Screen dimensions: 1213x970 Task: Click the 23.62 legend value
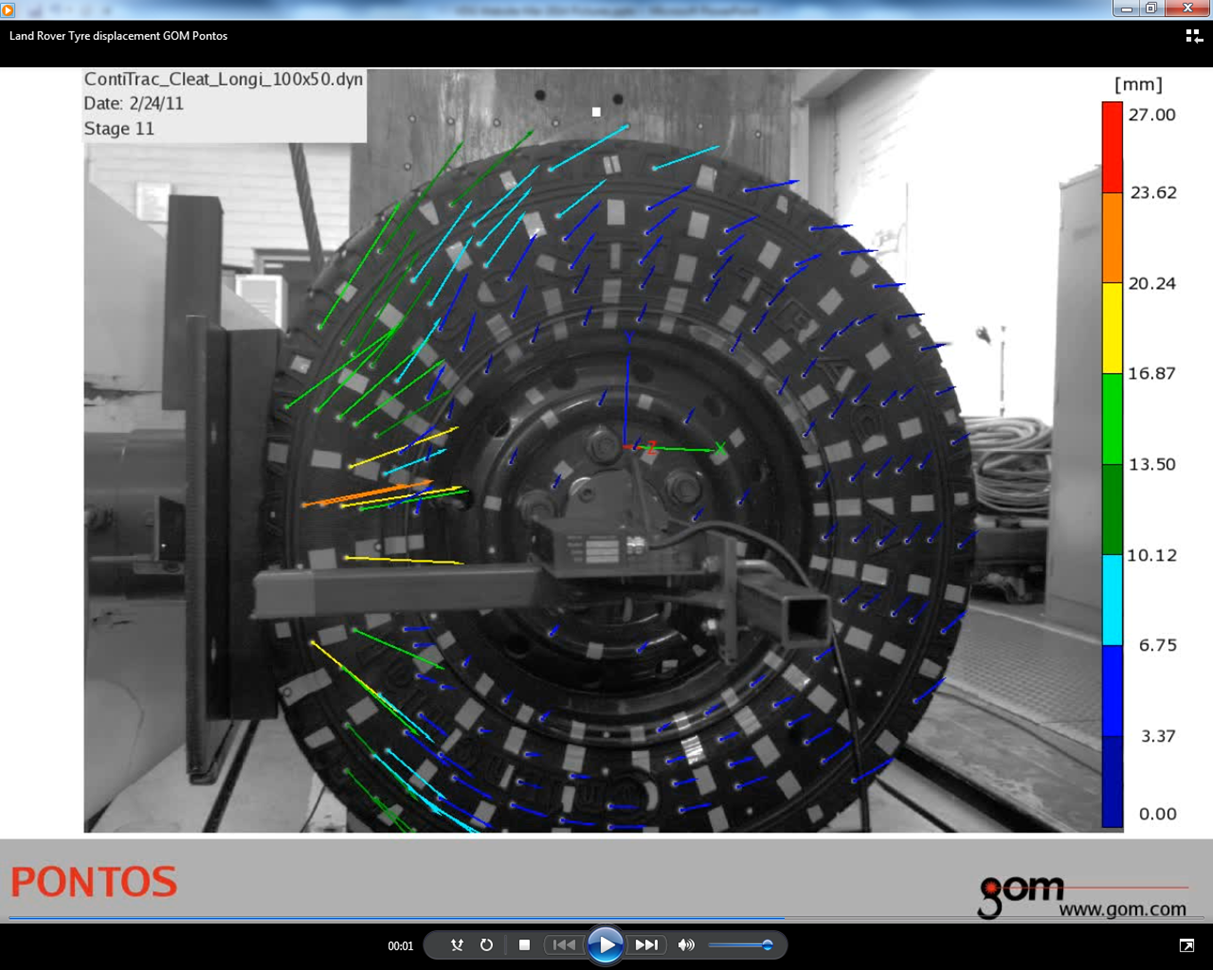point(1153,193)
